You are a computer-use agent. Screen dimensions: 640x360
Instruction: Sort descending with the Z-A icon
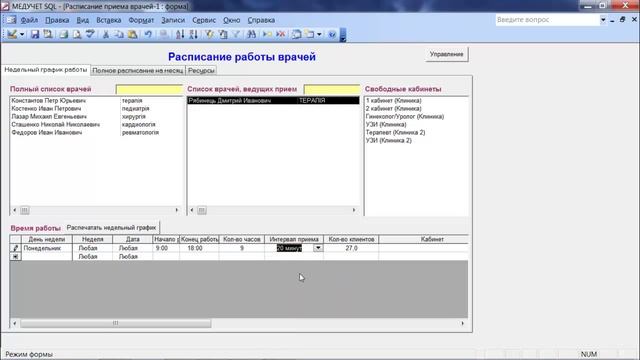(193, 34)
